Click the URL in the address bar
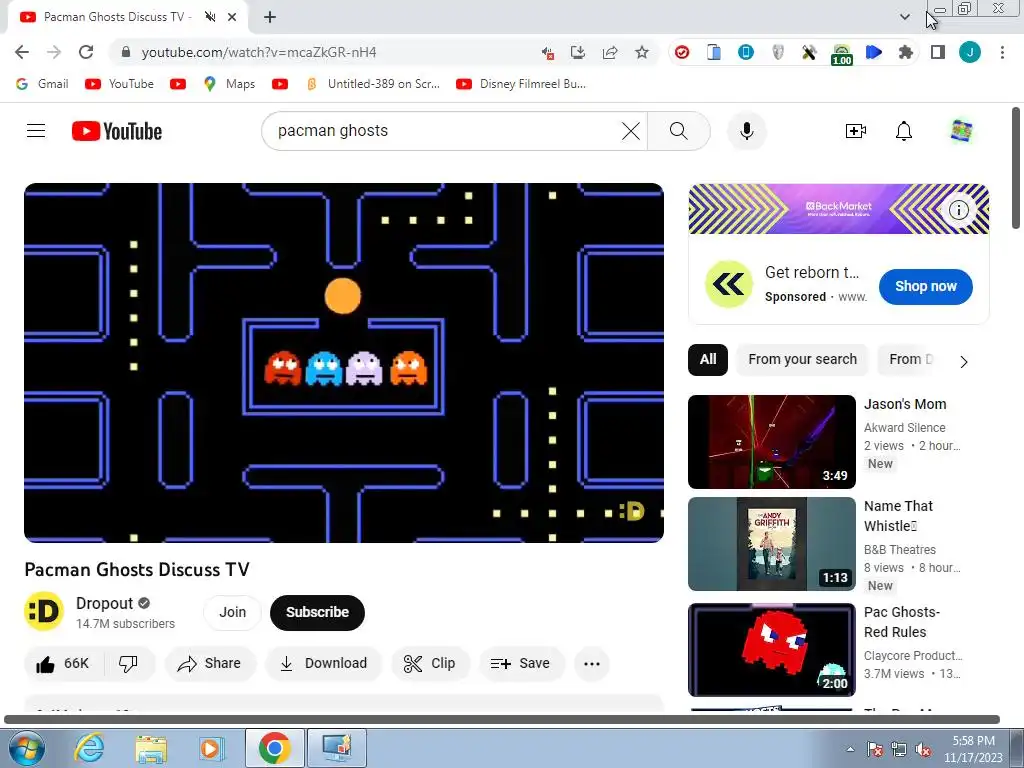This screenshot has width=1024, height=768. pyautogui.click(x=259, y=52)
